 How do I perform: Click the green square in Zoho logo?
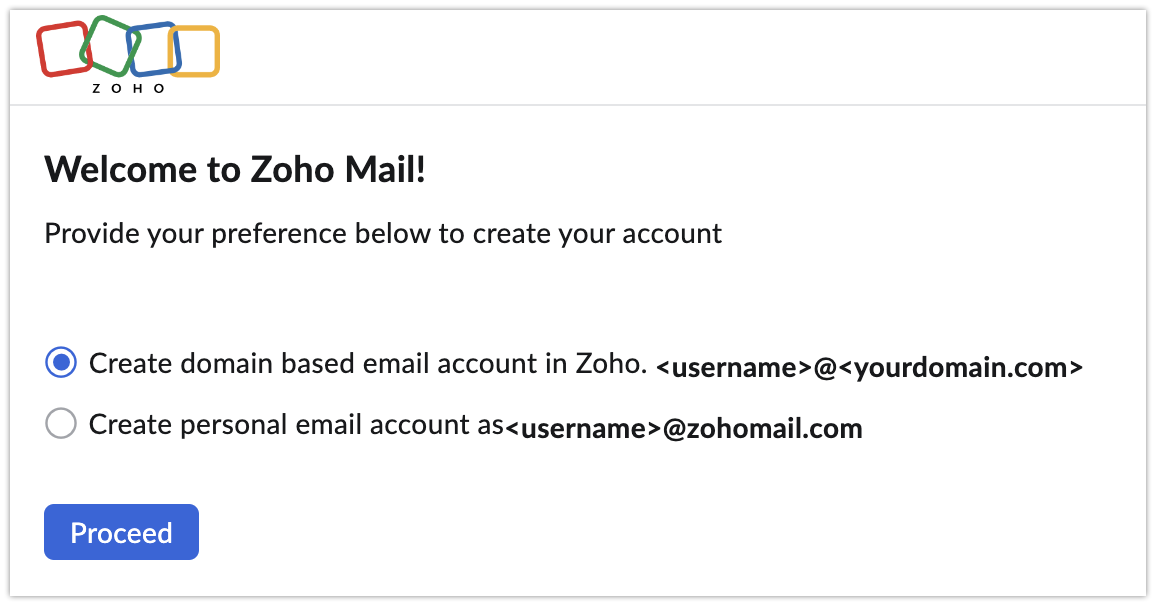click(110, 46)
